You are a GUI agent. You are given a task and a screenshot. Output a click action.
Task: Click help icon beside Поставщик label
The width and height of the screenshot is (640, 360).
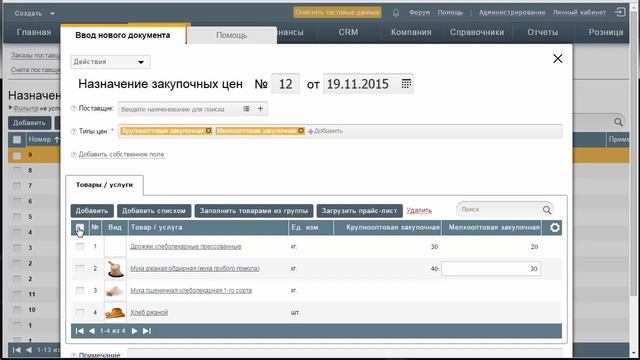[73, 109]
